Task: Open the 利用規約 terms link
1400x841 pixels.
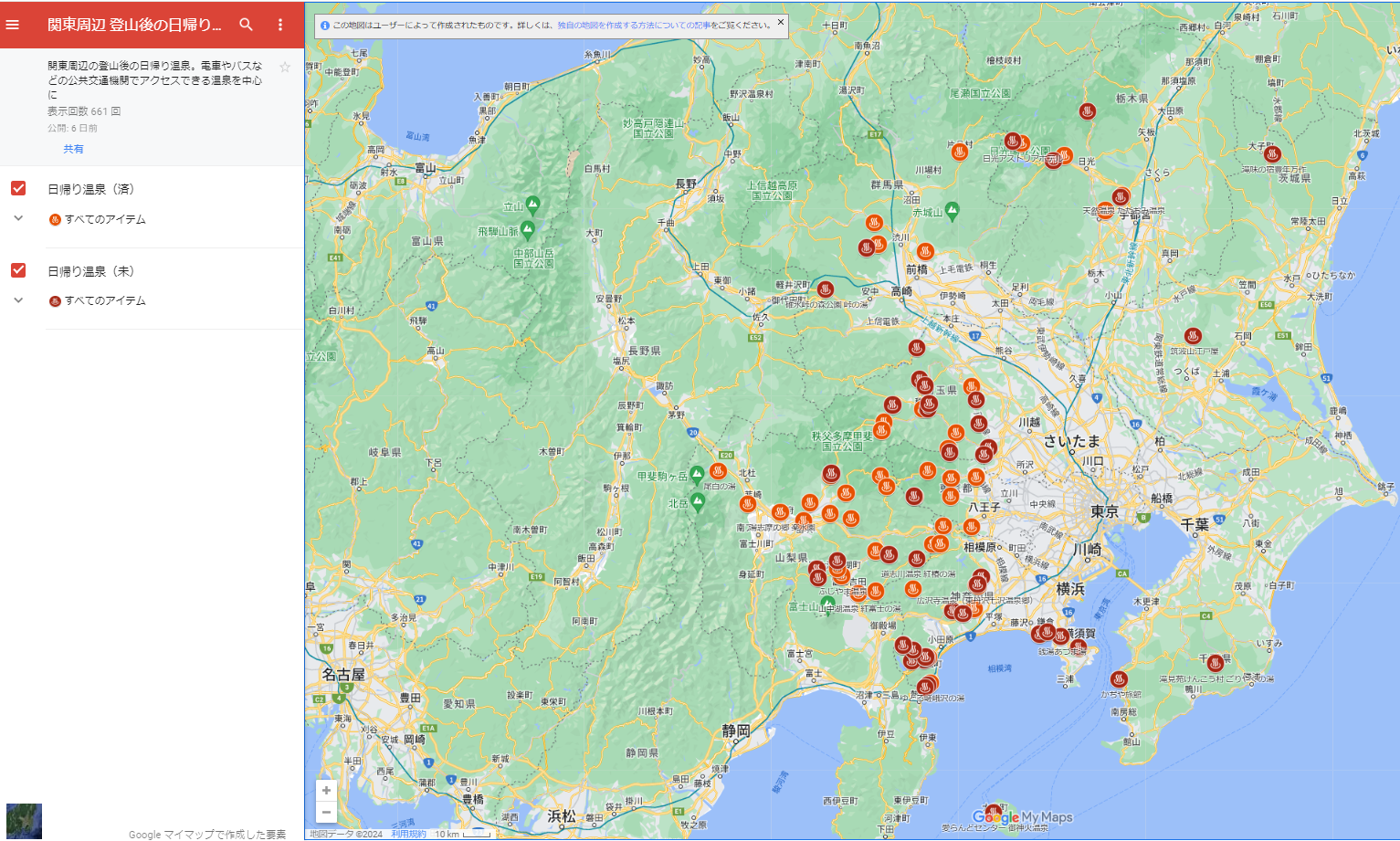Action: coord(408,834)
